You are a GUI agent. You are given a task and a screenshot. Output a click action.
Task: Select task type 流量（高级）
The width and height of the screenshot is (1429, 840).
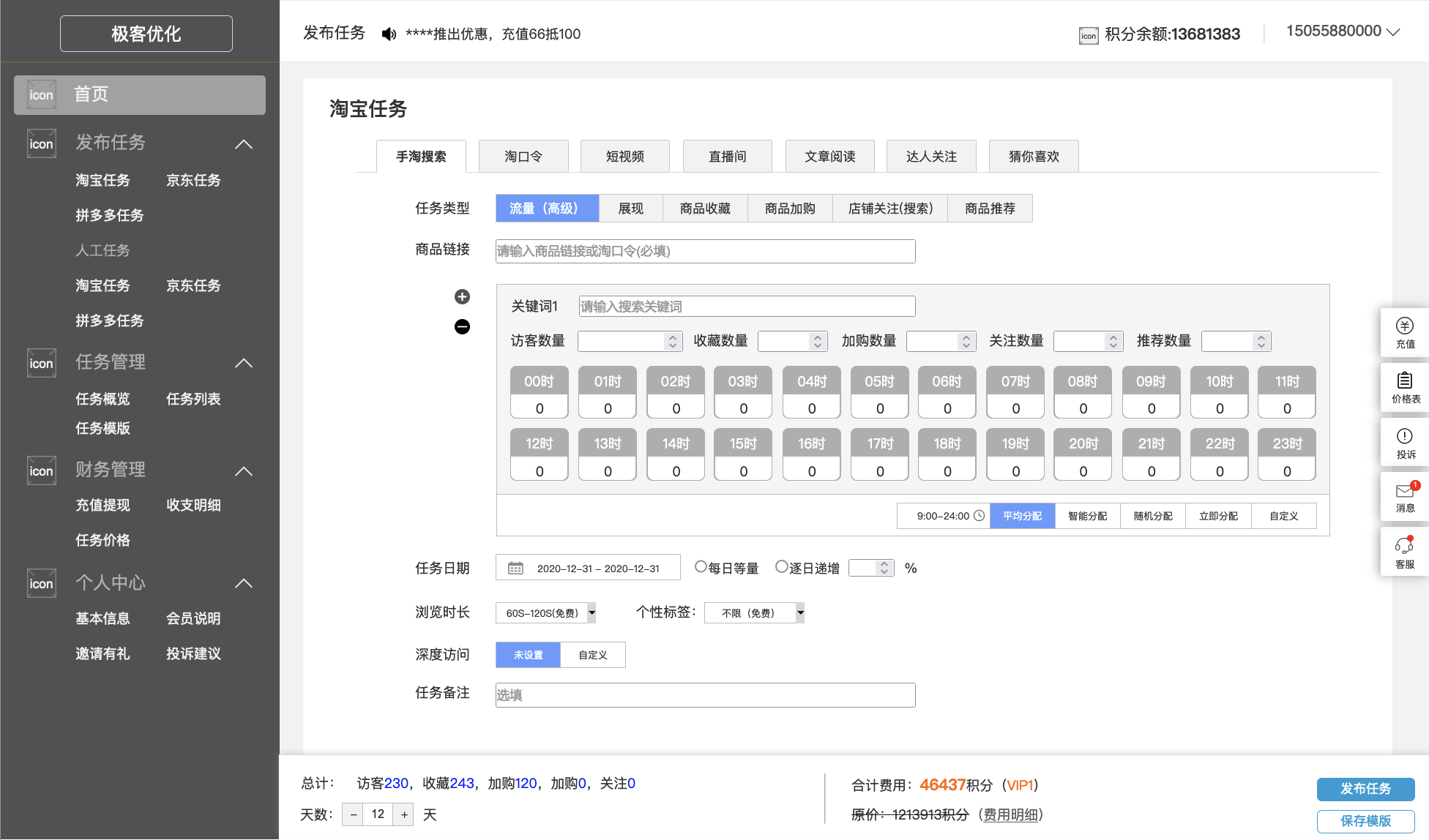pyautogui.click(x=547, y=209)
